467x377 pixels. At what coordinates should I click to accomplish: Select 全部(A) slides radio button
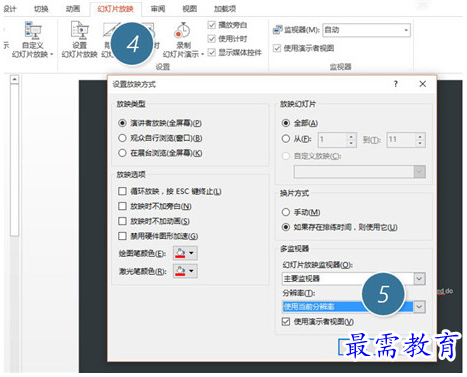(286, 123)
